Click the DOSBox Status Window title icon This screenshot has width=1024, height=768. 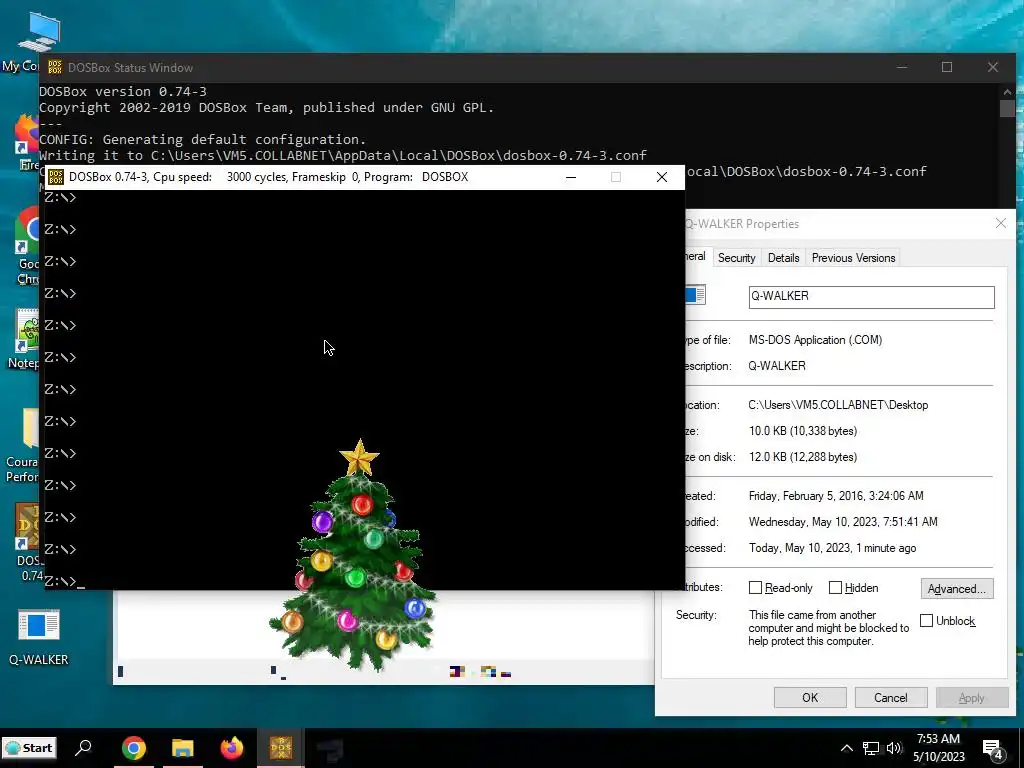(x=55, y=67)
